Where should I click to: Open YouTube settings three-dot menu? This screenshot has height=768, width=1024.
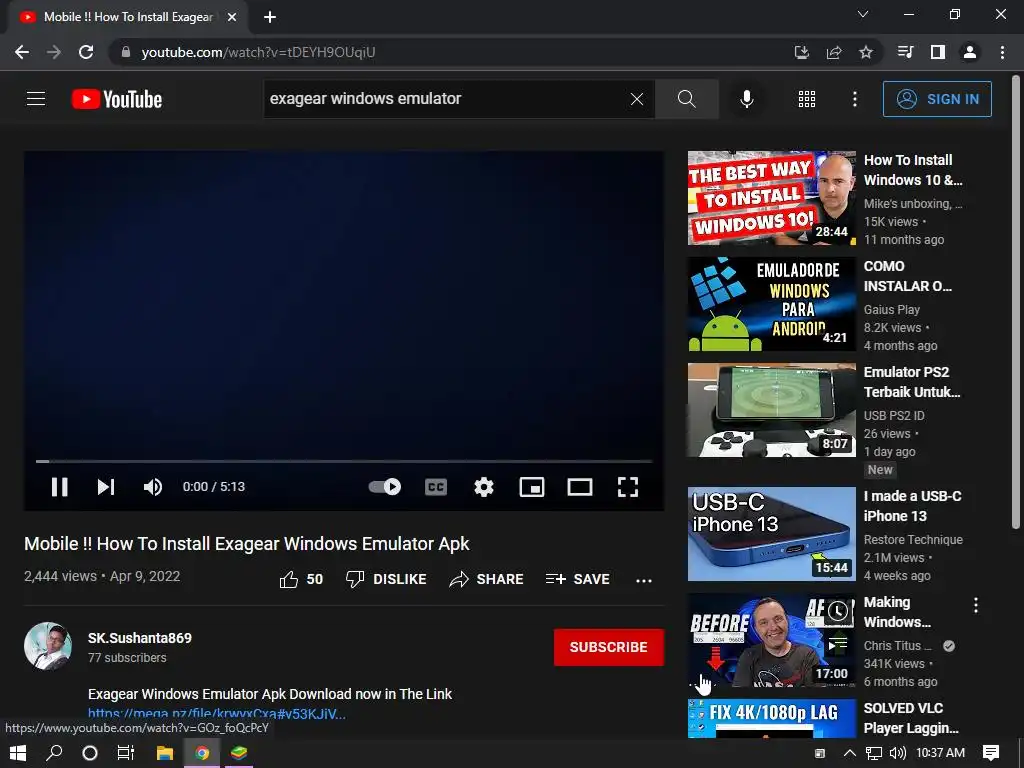[x=854, y=99]
